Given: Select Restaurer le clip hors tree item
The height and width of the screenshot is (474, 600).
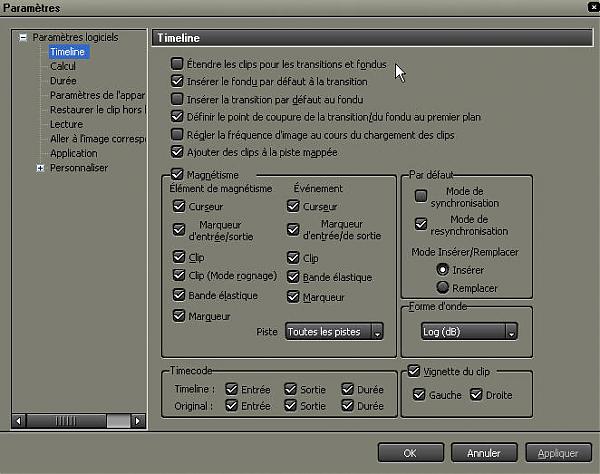Looking at the screenshot, I should (98, 110).
